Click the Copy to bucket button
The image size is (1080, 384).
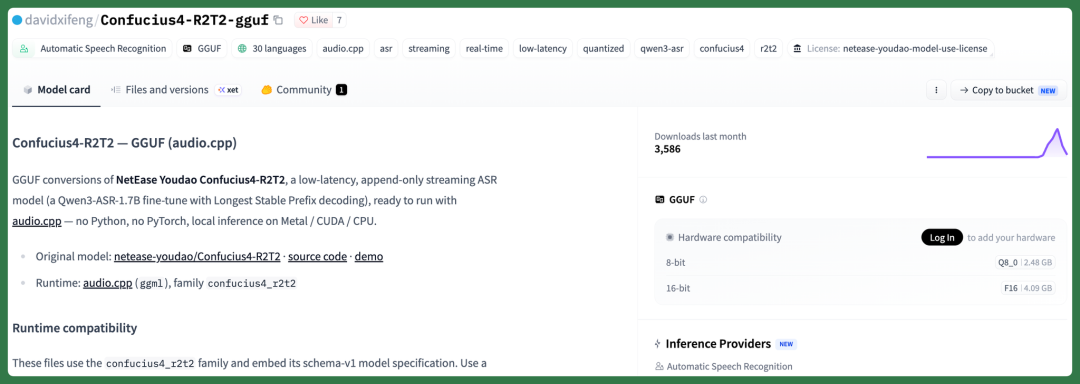[x=1008, y=89]
